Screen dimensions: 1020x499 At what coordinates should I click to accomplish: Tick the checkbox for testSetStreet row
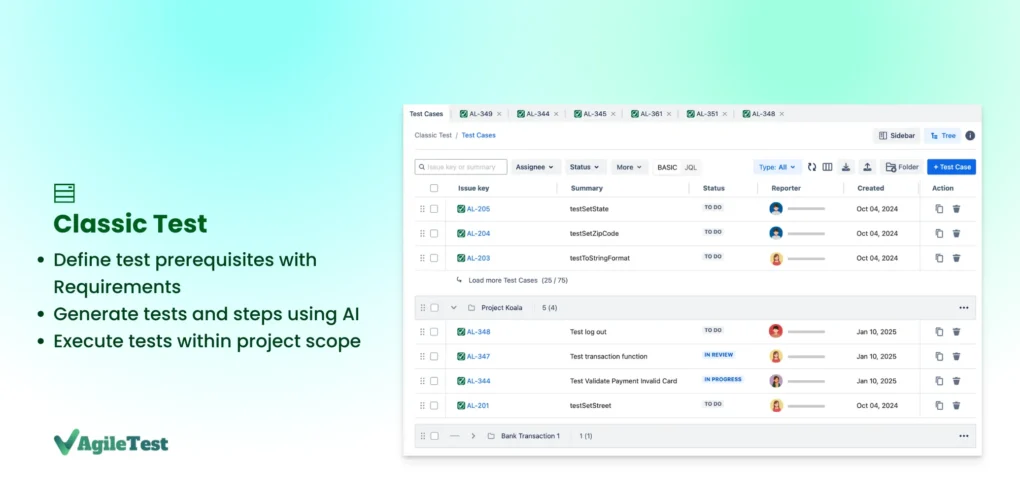pyautogui.click(x=434, y=405)
